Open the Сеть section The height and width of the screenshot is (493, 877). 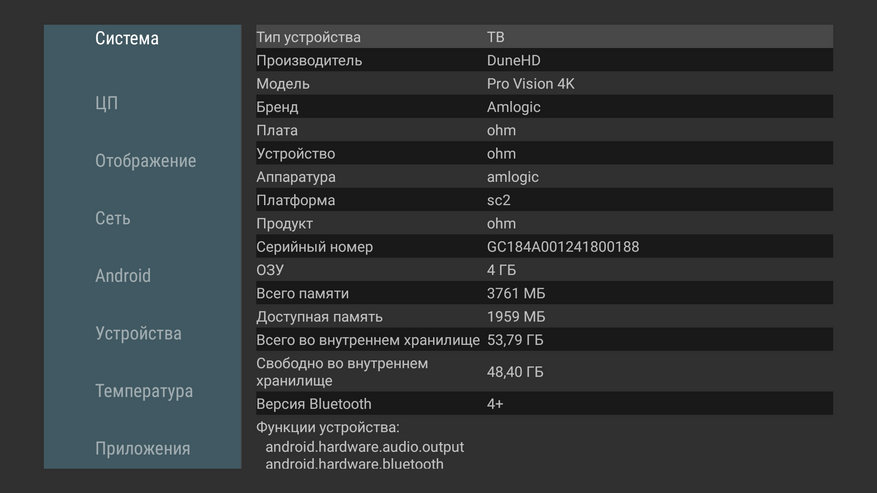(x=113, y=218)
